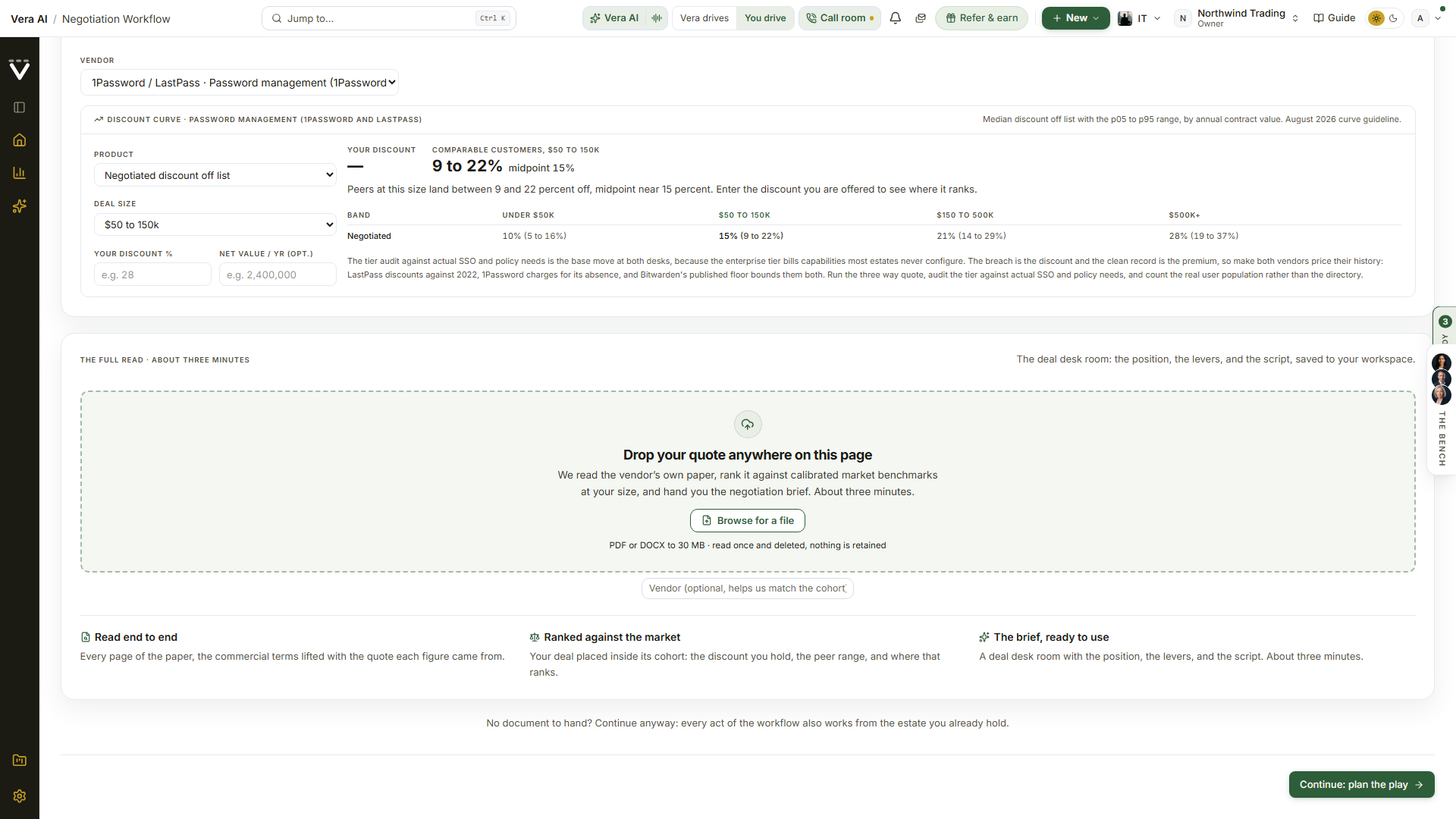
Task: Click the "10% (5 to 16%)" cell
Action: click(x=535, y=237)
